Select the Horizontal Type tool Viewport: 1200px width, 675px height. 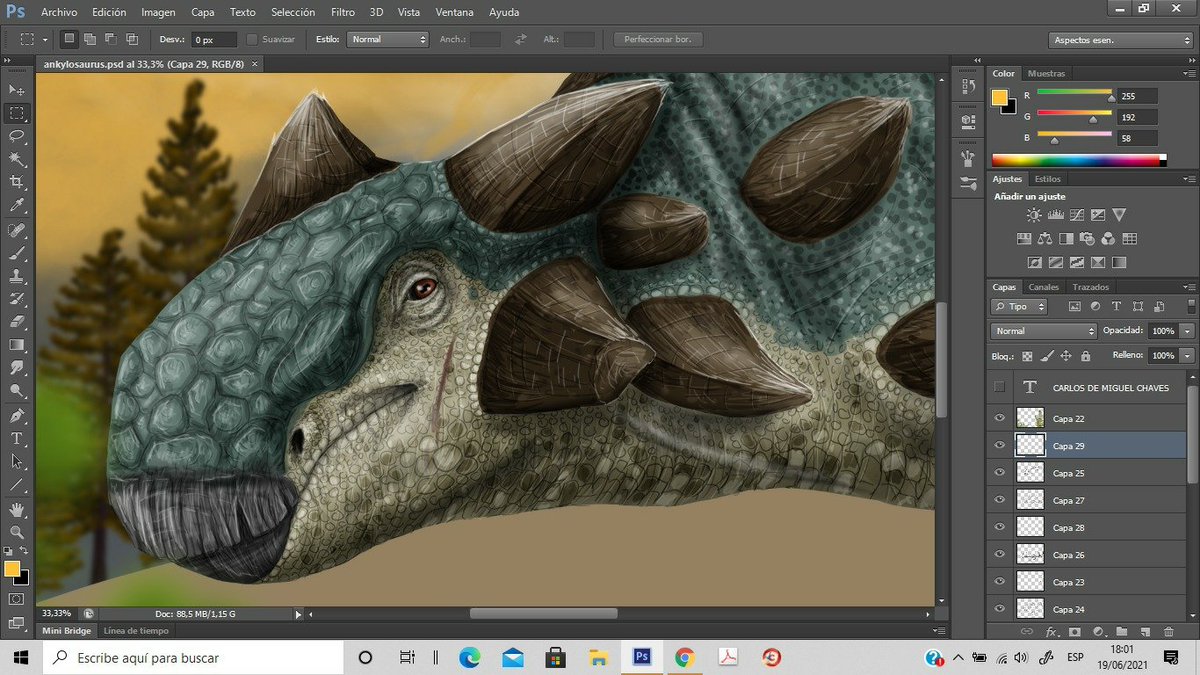17,439
